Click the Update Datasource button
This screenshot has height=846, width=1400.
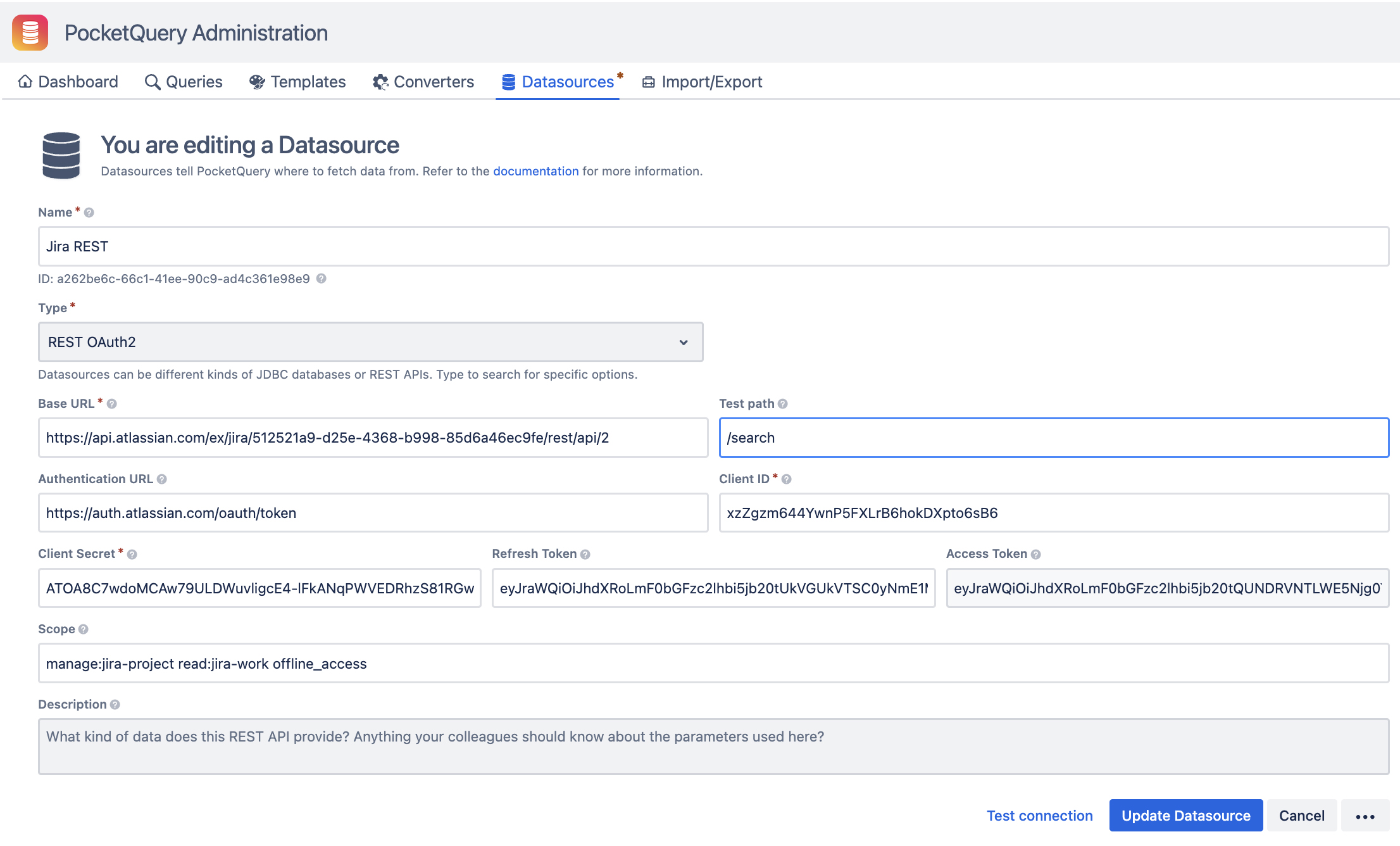coord(1185,816)
